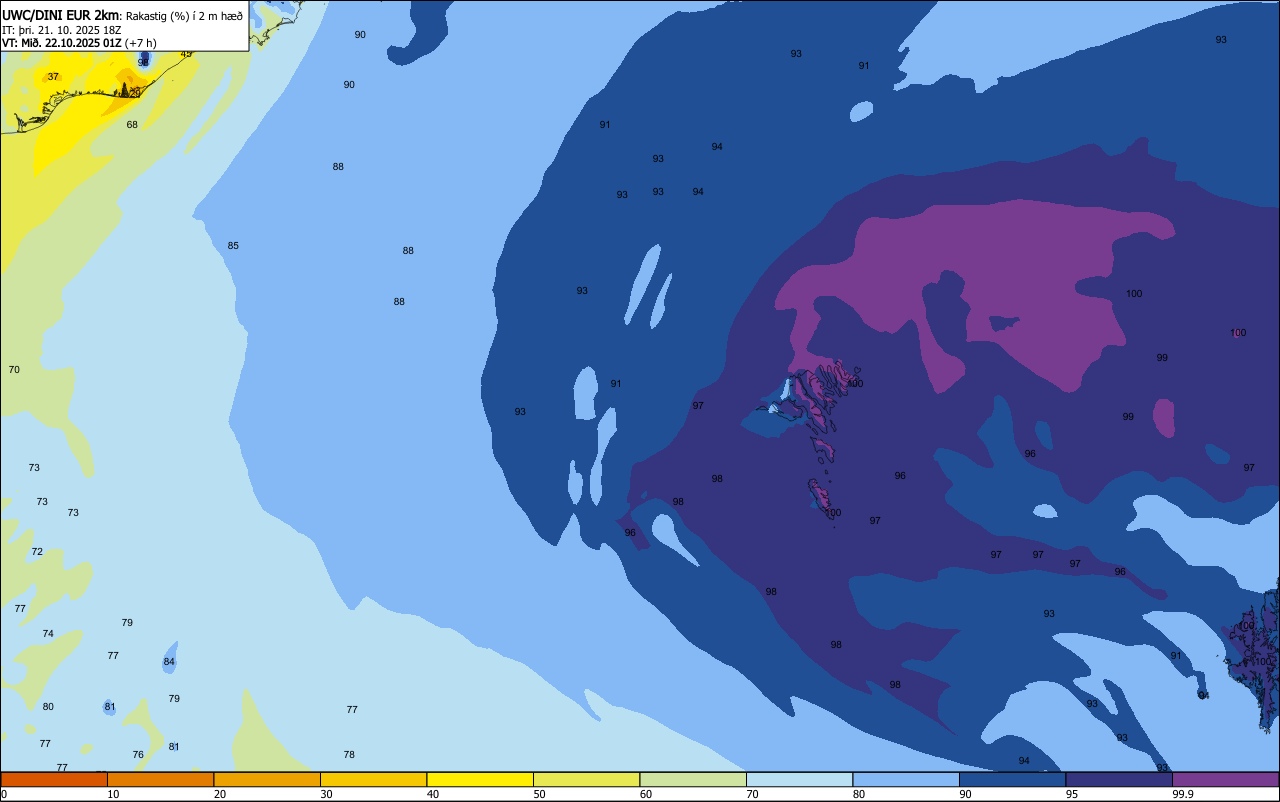Click the humidity value 85 on the map
1280x802 pixels.
pyautogui.click(x=233, y=245)
